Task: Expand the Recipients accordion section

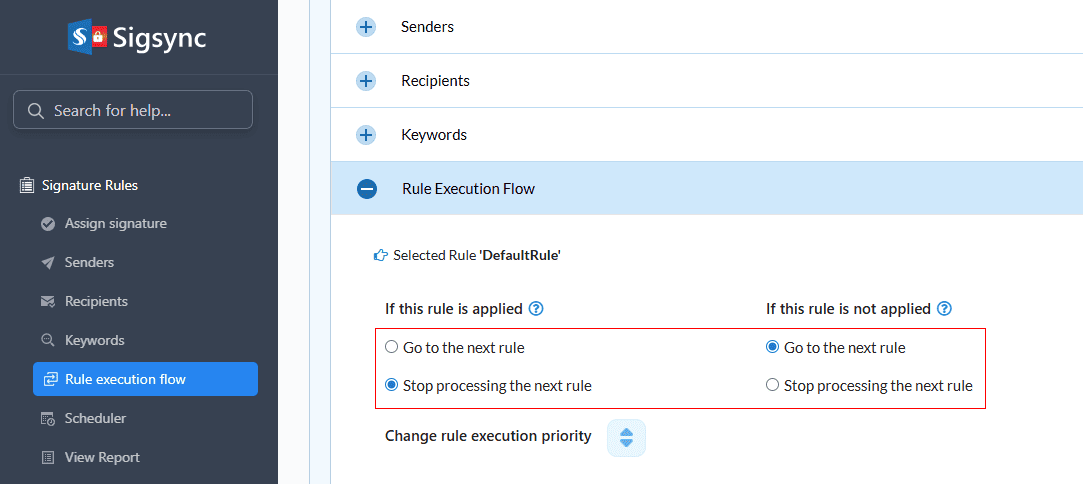Action: coord(366,81)
